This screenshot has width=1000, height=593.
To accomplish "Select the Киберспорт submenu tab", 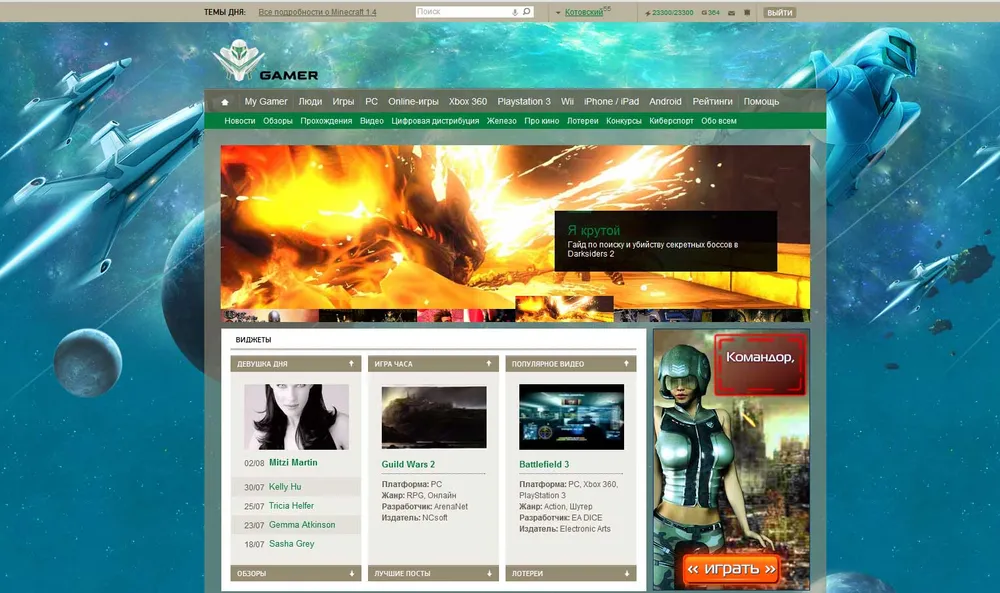I will coord(671,121).
